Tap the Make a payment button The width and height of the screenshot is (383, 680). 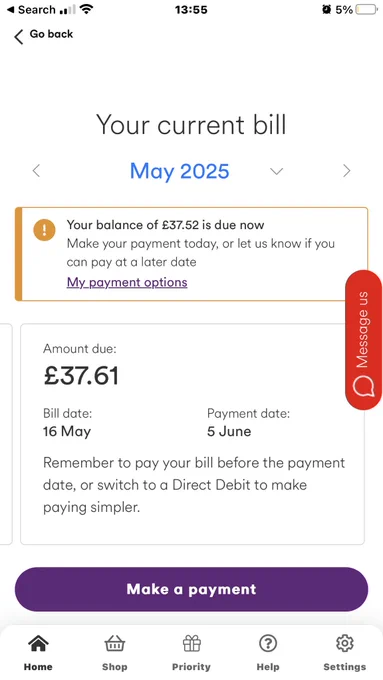pyautogui.click(x=191, y=589)
